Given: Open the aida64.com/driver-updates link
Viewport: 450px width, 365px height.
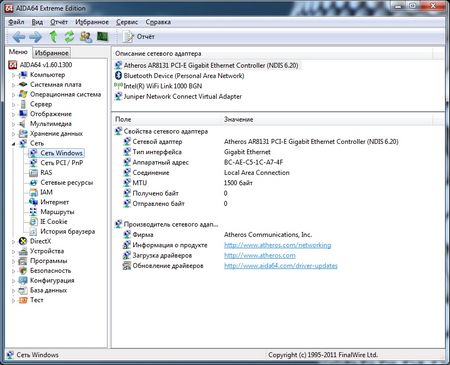Looking at the screenshot, I should pos(281,266).
